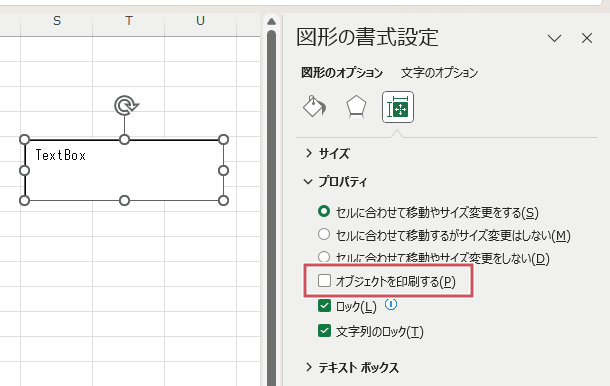
Task: Uncheck 文字列のロック(T) checkbox
Action: click(x=324, y=331)
